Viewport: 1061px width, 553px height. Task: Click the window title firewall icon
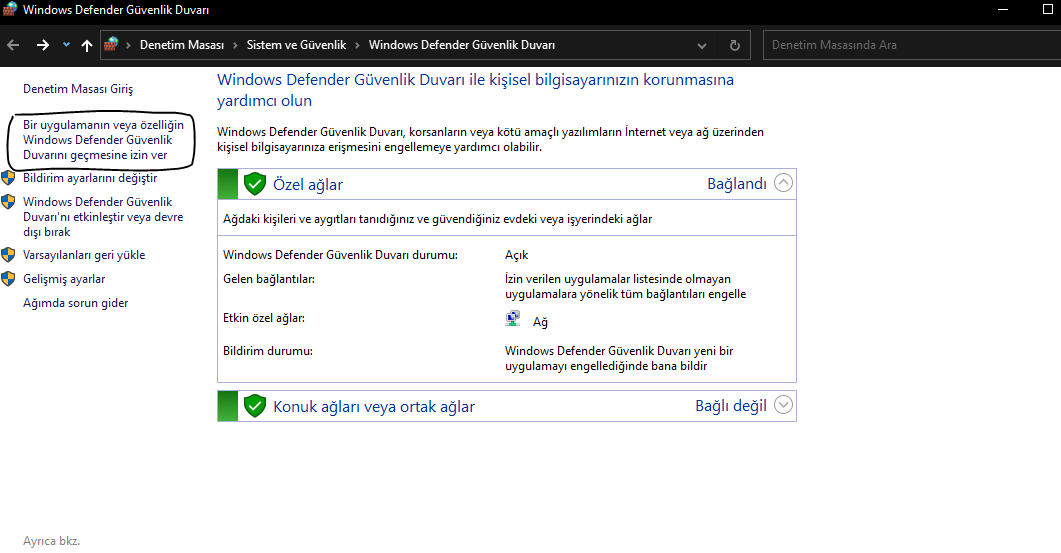pyautogui.click(x=9, y=9)
